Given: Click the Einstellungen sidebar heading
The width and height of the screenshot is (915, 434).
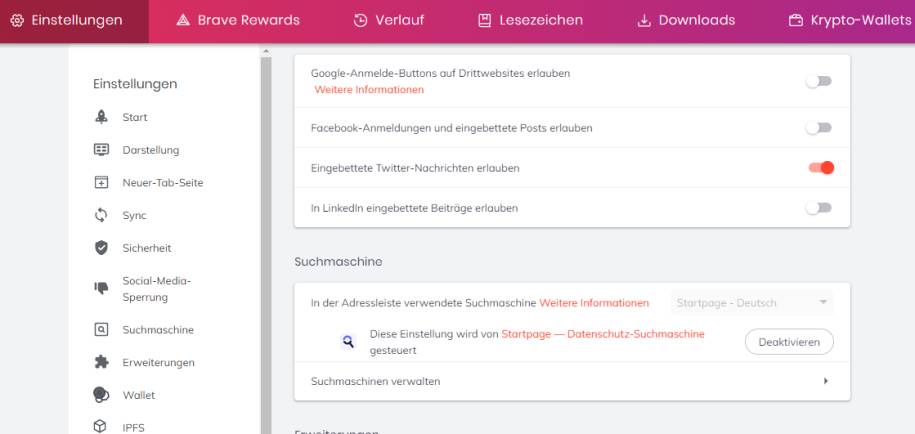Looking at the screenshot, I should pos(135,84).
